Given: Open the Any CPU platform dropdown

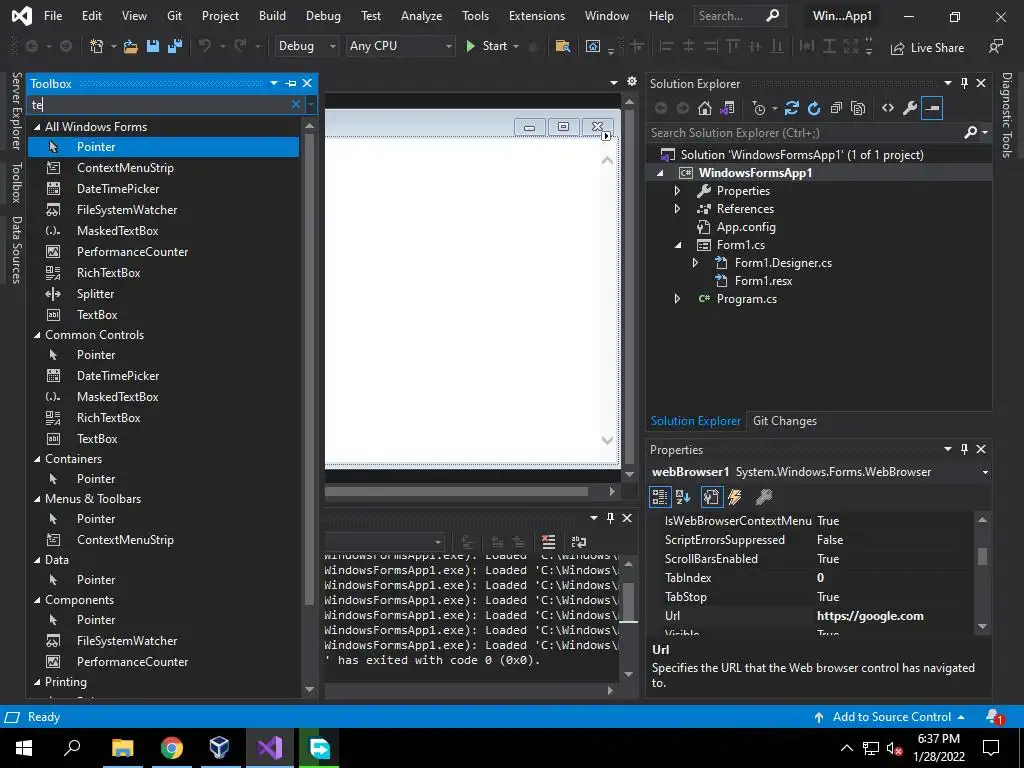Looking at the screenshot, I should (449, 46).
